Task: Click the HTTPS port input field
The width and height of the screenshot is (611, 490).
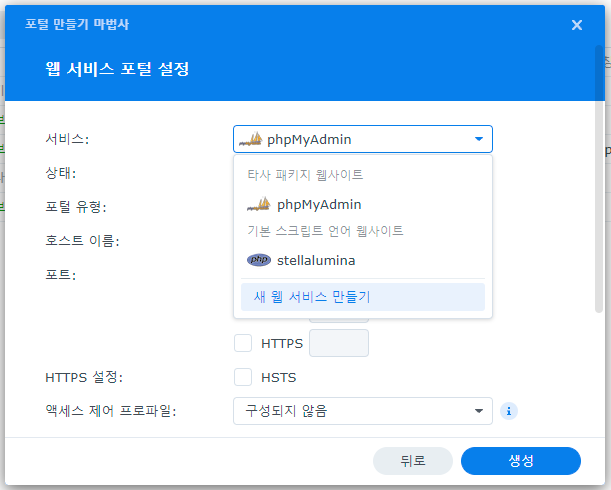Action: click(339, 343)
